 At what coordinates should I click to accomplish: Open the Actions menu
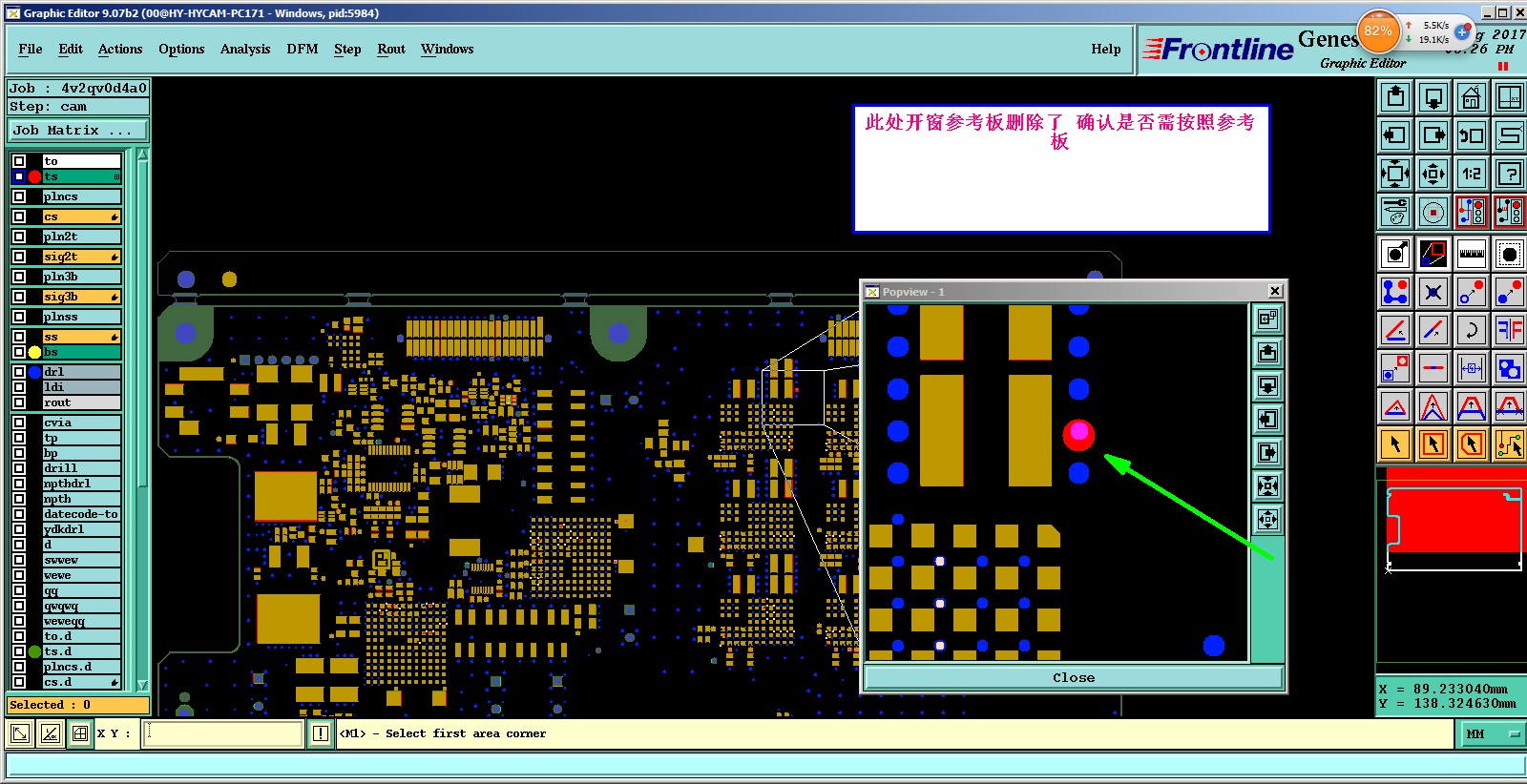pos(120,49)
